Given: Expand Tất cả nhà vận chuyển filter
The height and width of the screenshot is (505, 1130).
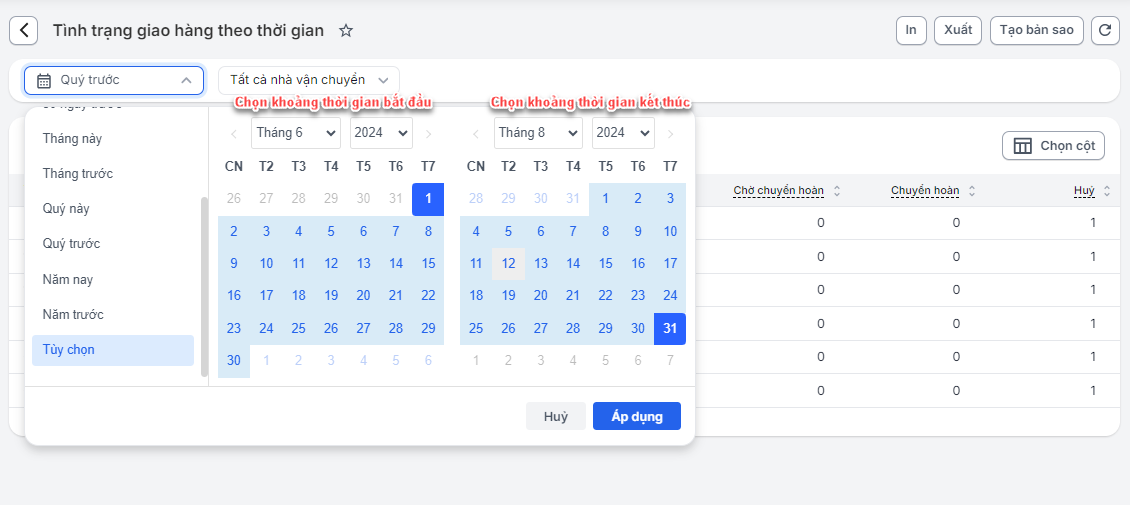Looking at the screenshot, I should click(x=309, y=80).
